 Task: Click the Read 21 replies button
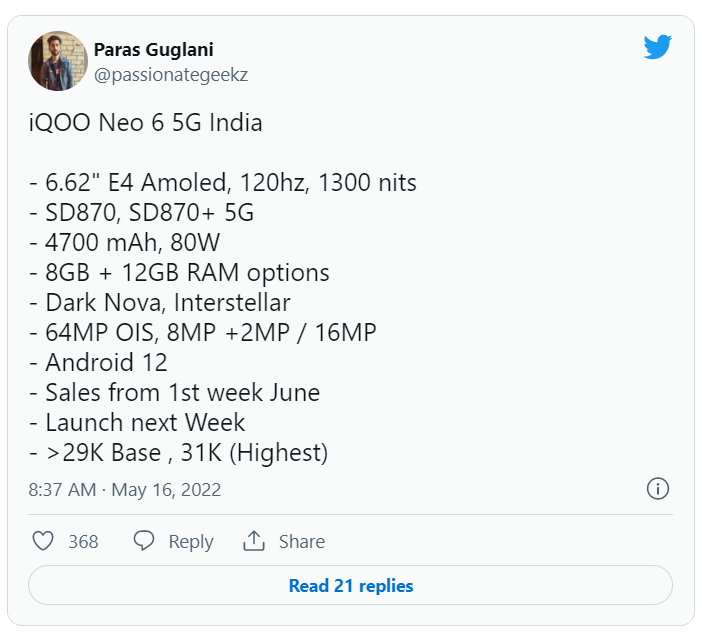[x=350, y=586]
